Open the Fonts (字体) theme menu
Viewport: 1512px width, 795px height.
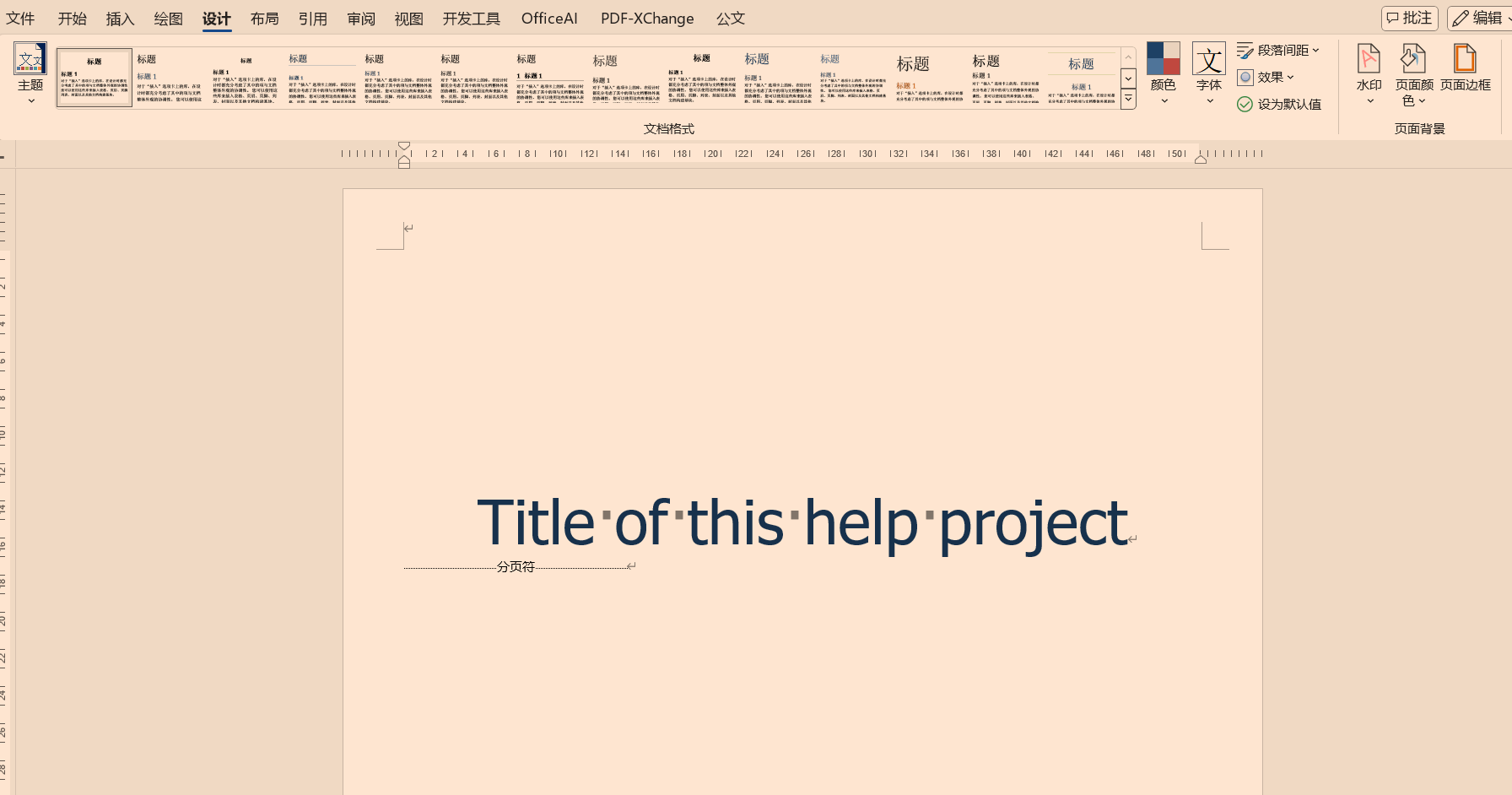1208,74
